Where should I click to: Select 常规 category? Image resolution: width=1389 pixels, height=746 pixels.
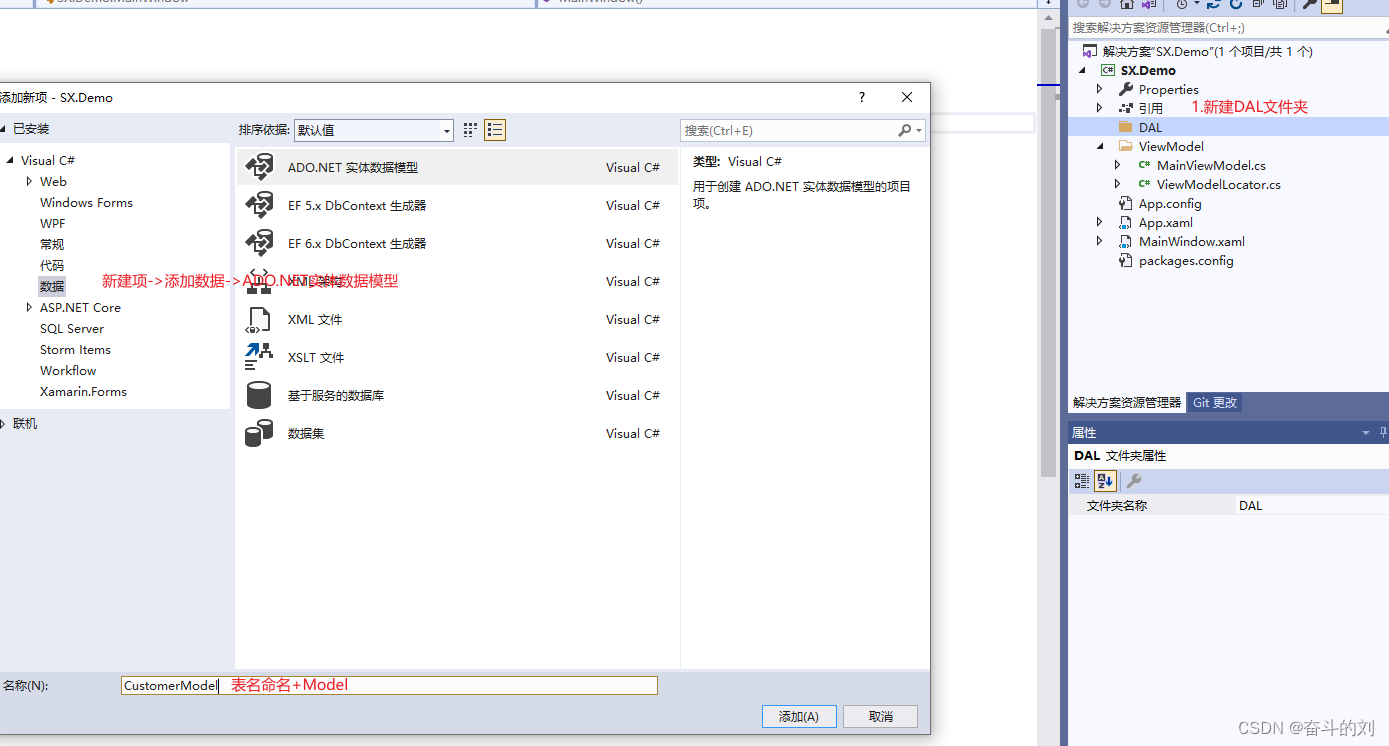click(52, 244)
